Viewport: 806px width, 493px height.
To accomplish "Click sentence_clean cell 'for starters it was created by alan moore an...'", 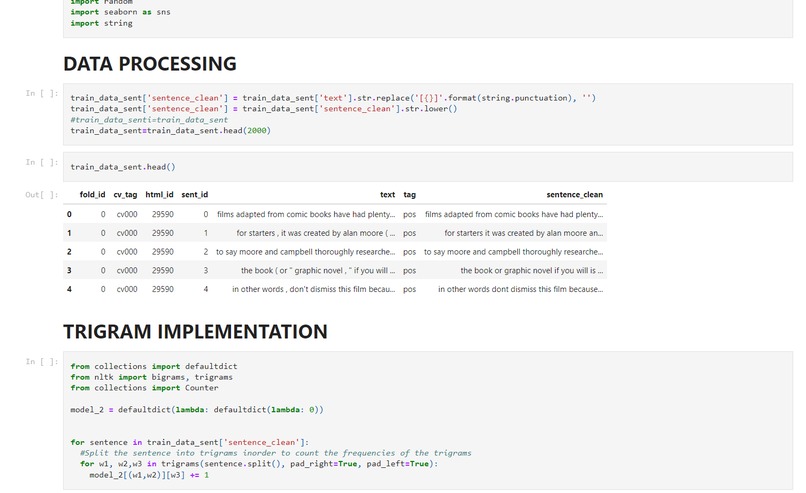I will (x=524, y=233).
